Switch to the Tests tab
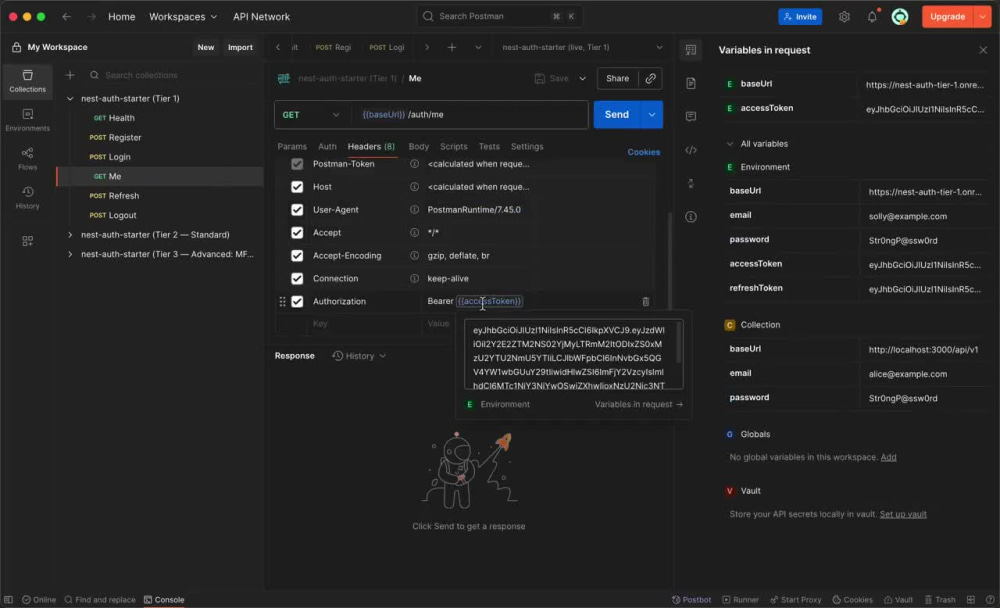This screenshot has width=1000, height=608. tap(489, 147)
